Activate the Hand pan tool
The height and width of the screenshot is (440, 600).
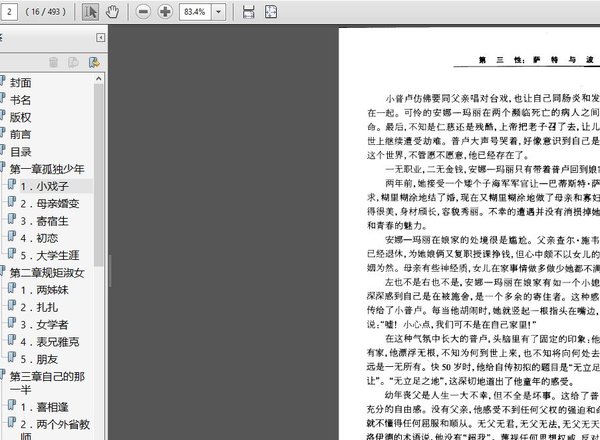(112, 12)
